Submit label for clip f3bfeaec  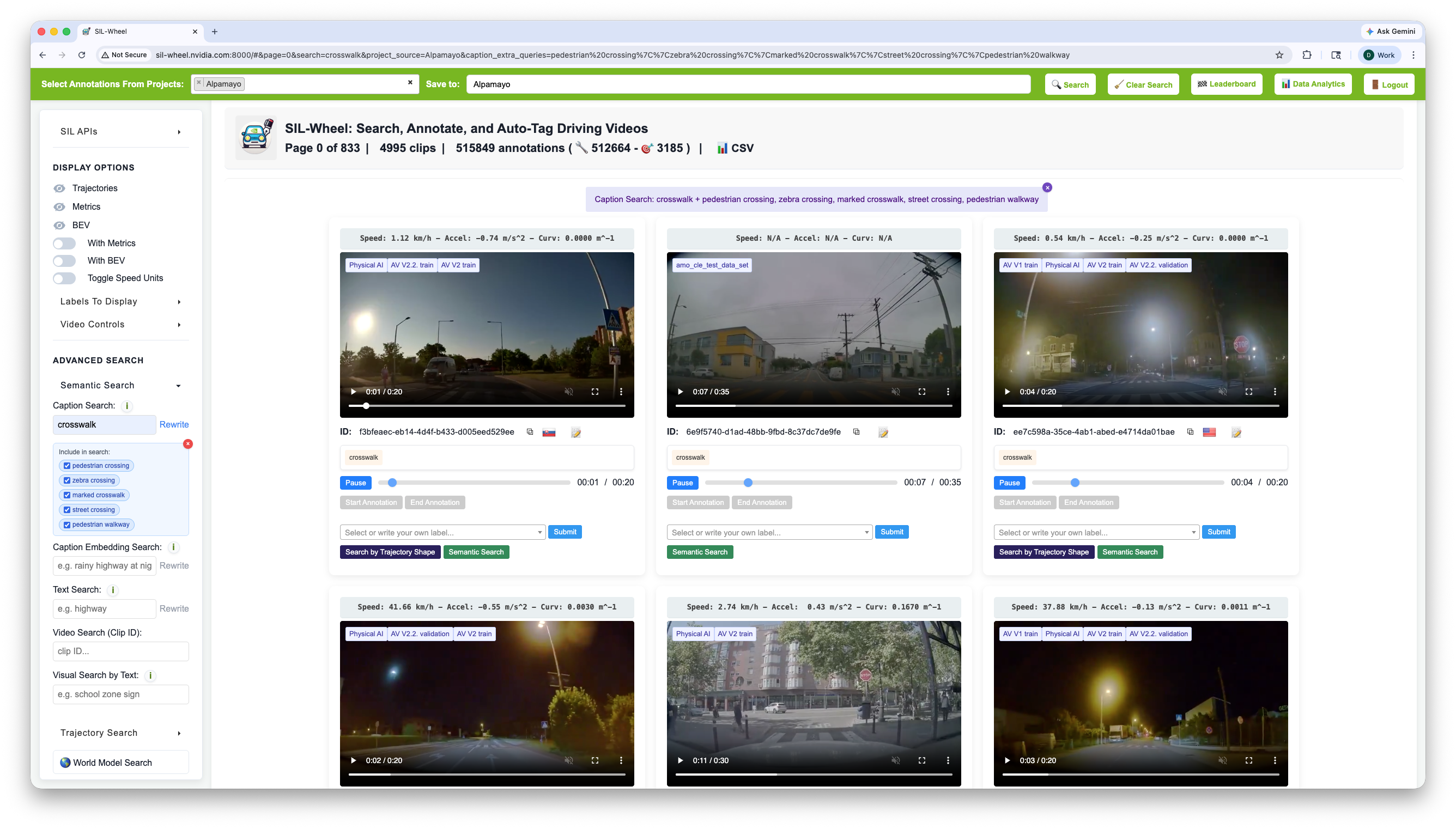tap(565, 532)
